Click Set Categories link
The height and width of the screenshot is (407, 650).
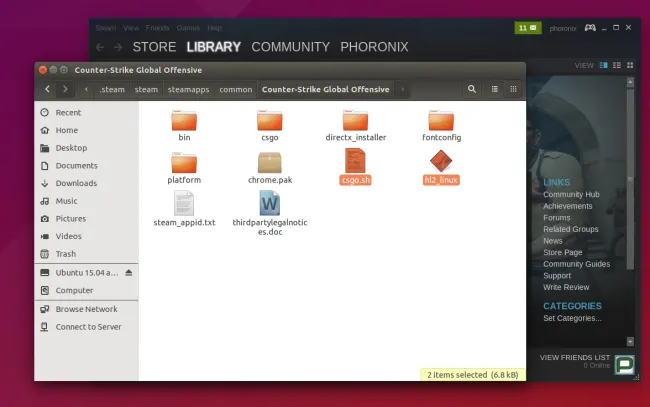coord(572,318)
